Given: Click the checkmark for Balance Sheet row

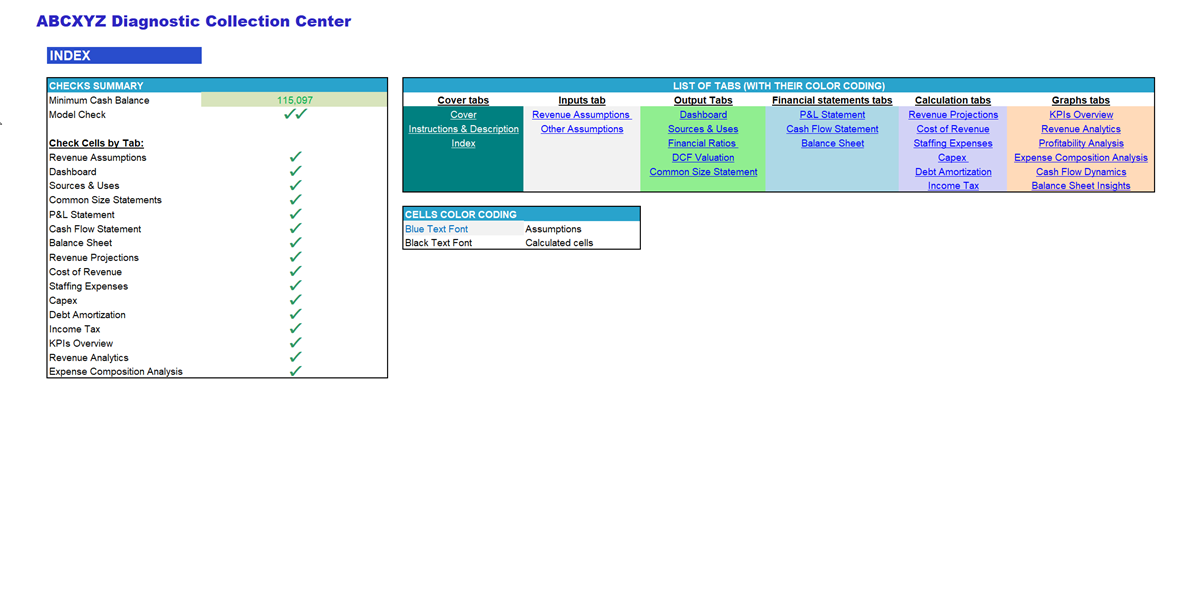Looking at the screenshot, I should click(x=295, y=243).
